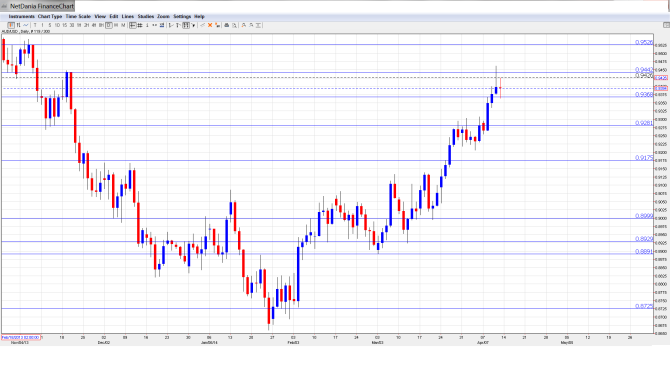This screenshot has width=670, height=376.
Task: Toggle the 5-minute time scale
Action: 50,25
